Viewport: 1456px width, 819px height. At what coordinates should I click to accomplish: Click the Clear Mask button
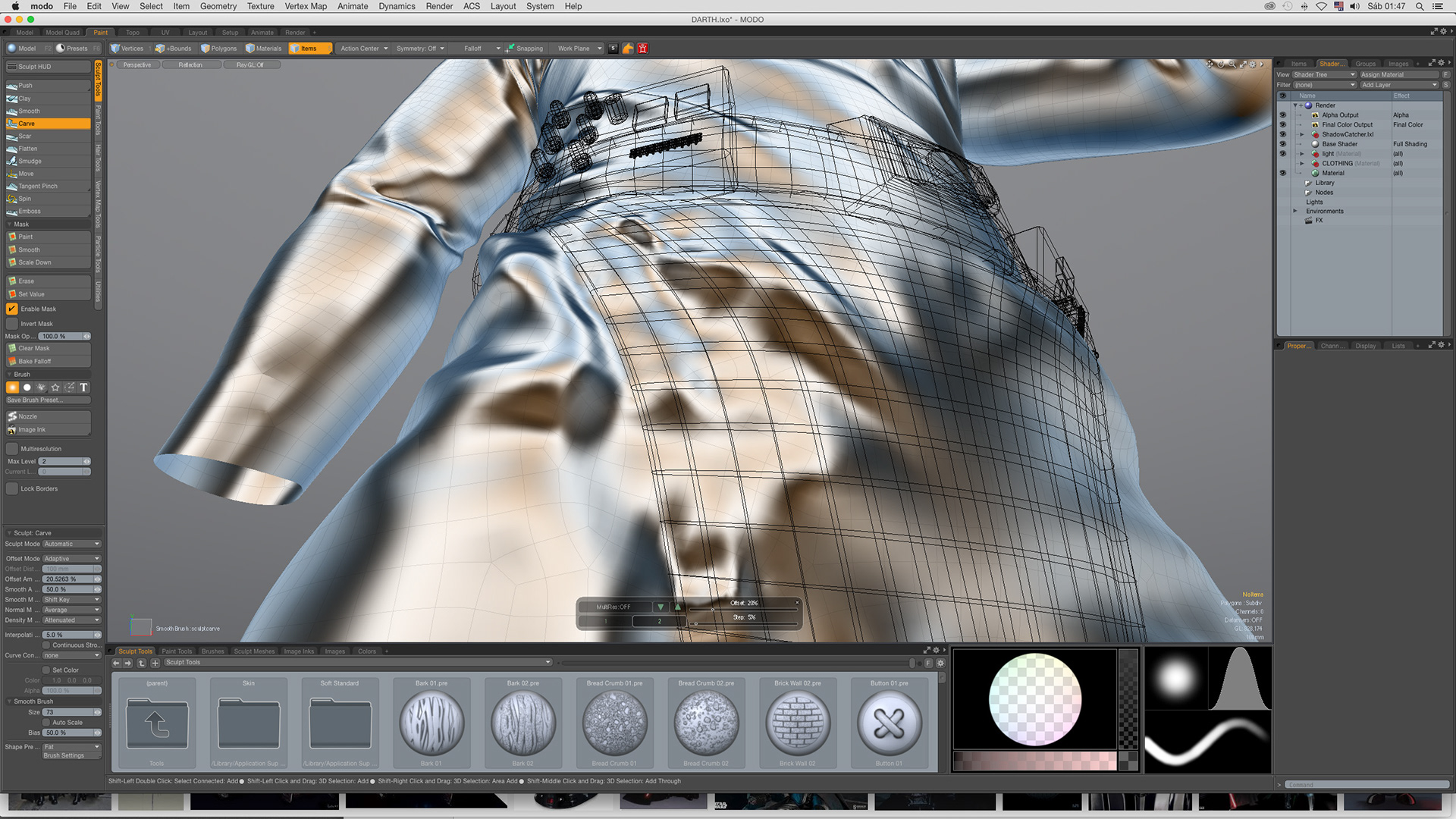[x=49, y=349]
